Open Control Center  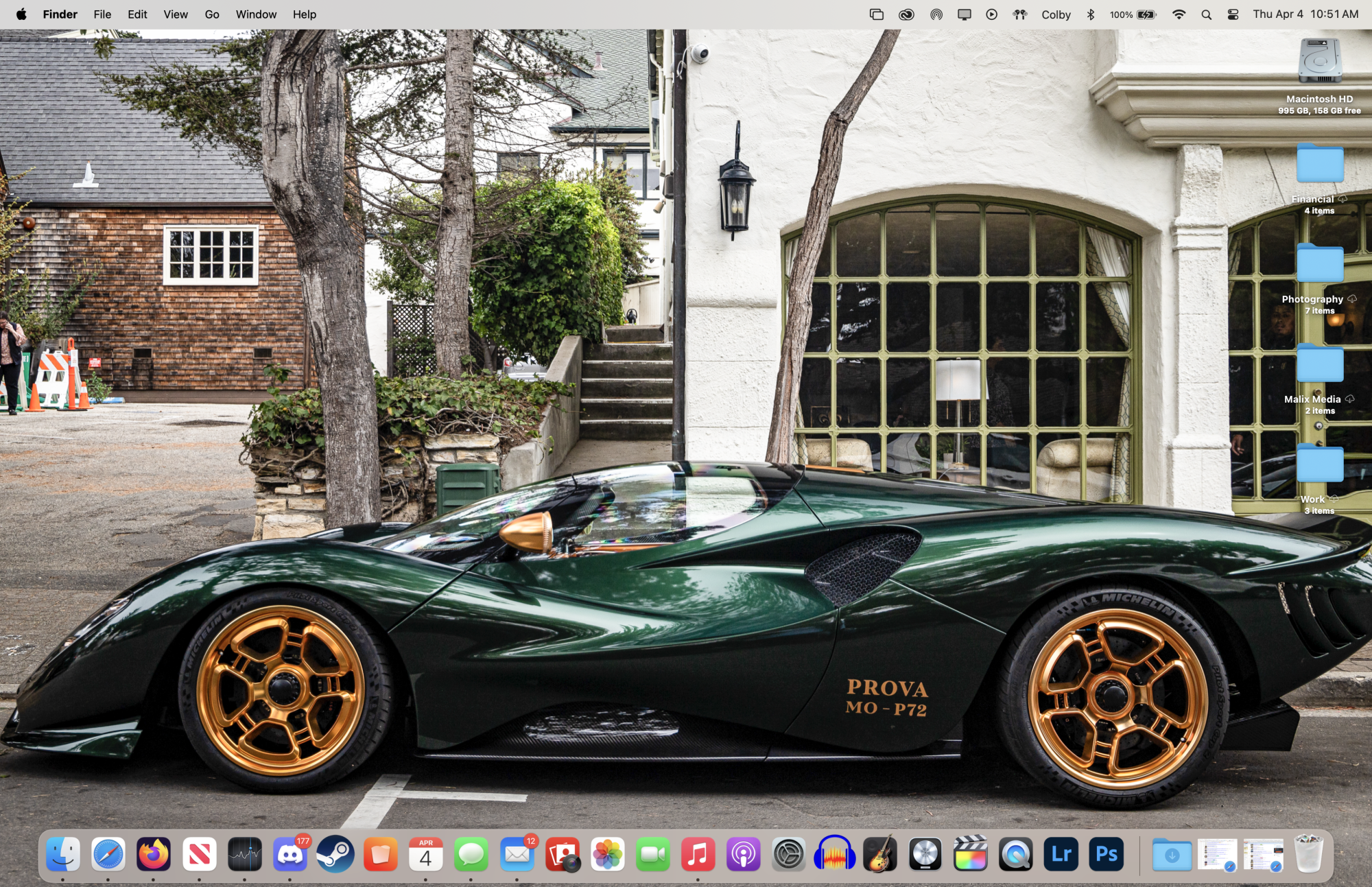coord(1233,14)
